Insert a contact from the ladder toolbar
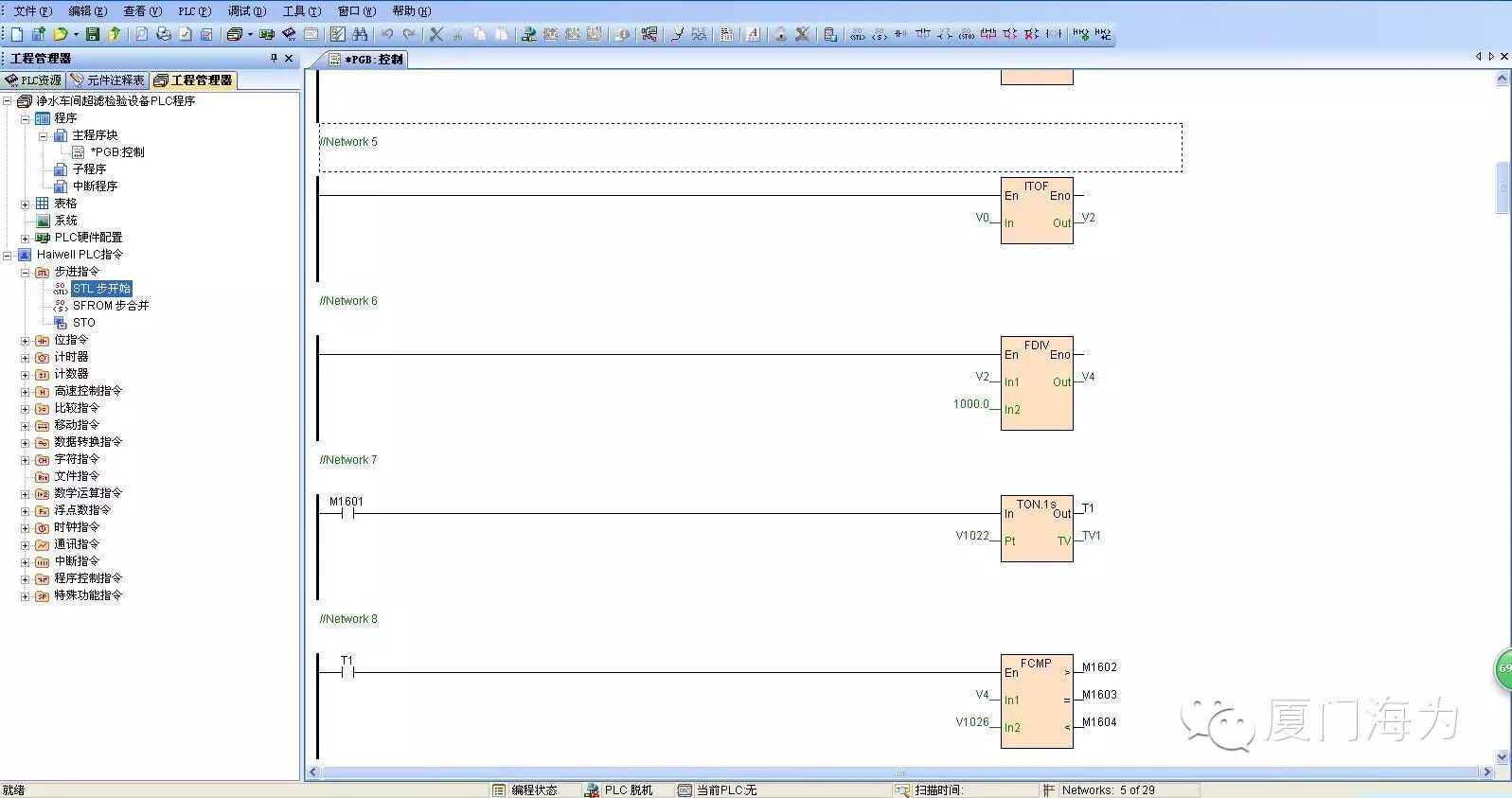The width and height of the screenshot is (1512, 798). [x=900, y=34]
